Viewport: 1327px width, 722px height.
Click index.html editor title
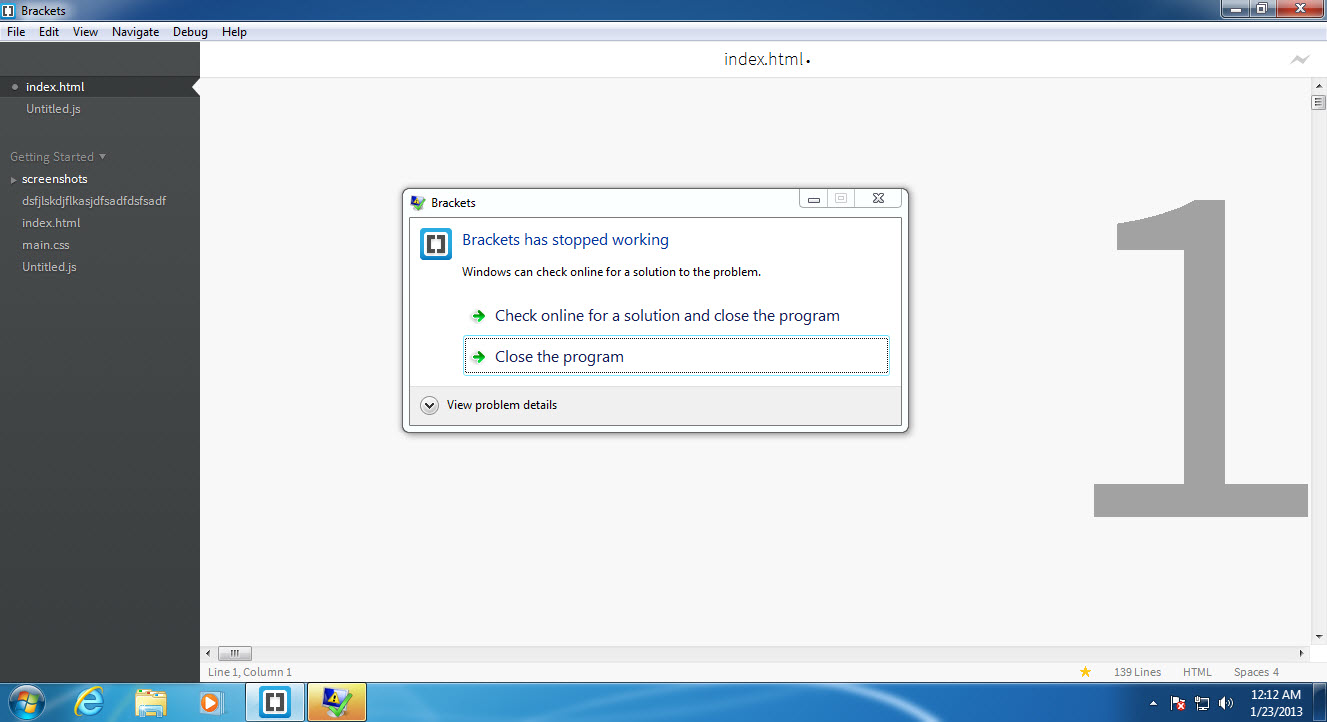coord(764,60)
